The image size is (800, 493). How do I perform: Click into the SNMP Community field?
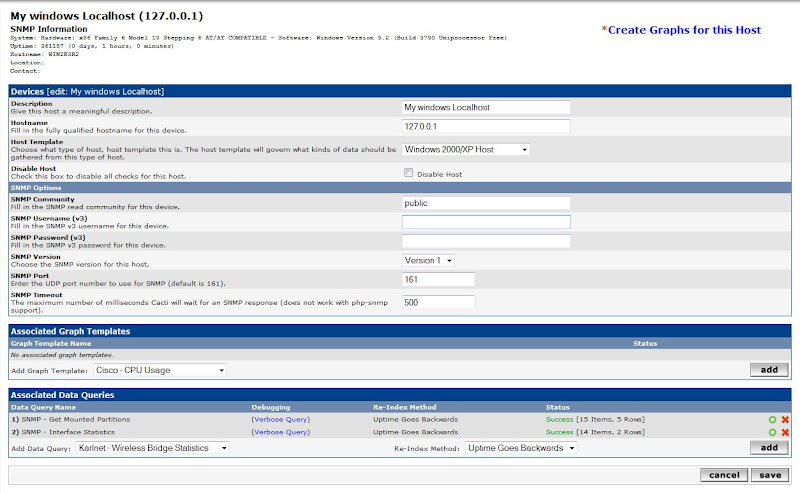tap(486, 203)
